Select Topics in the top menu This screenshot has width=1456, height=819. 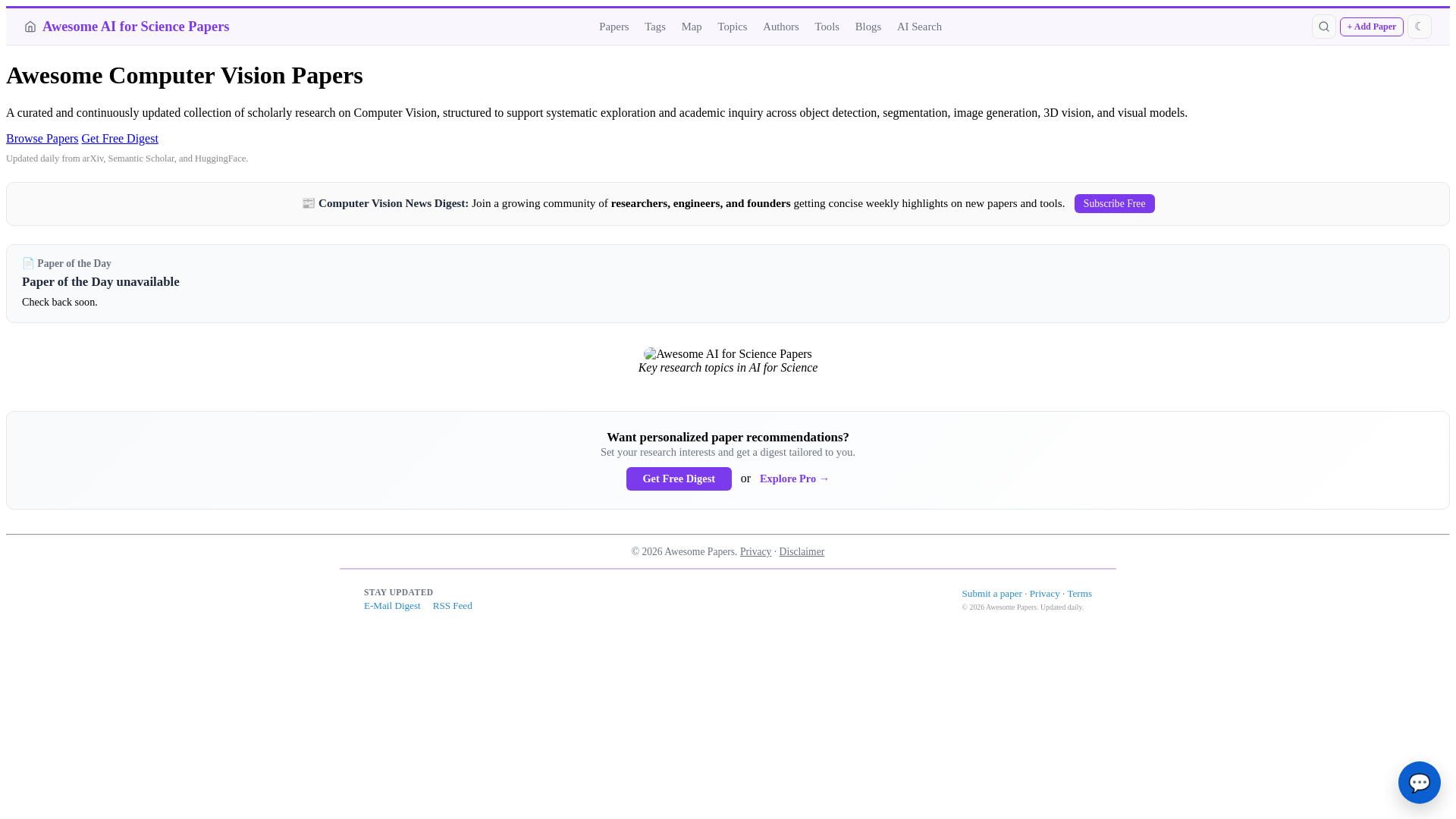[733, 27]
